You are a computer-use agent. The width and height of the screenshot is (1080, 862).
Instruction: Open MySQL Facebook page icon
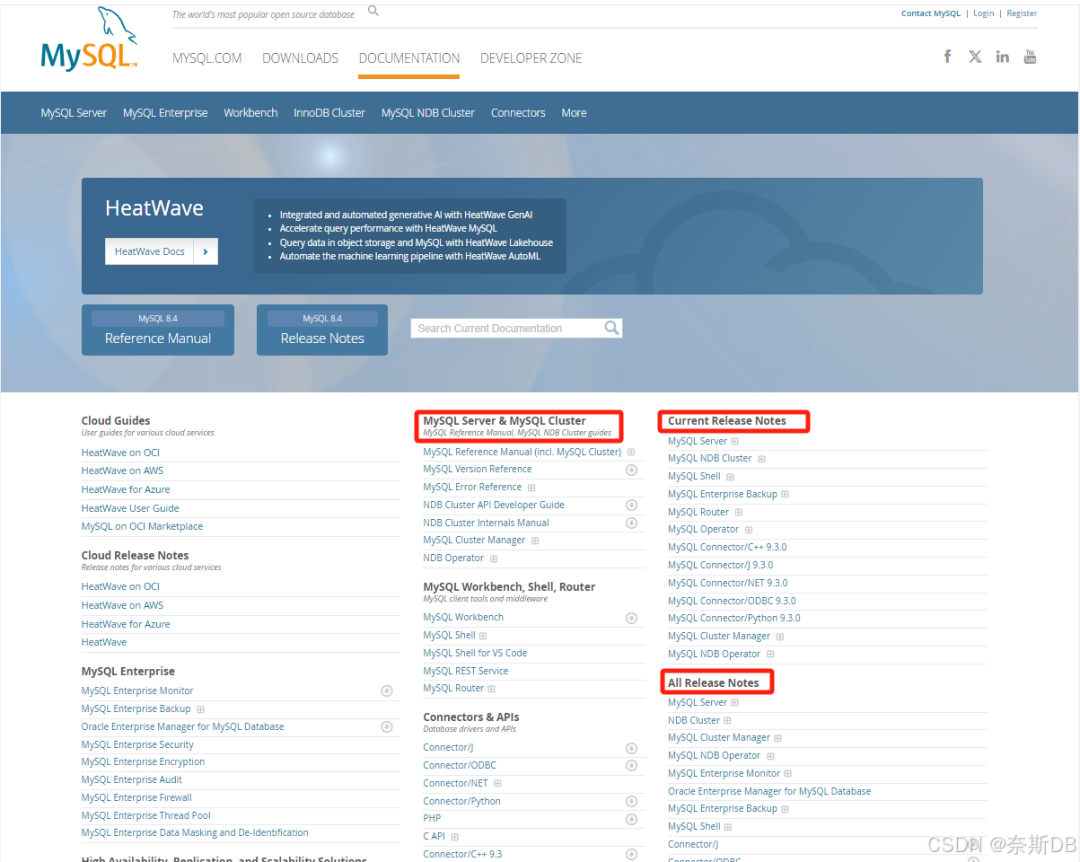[x=948, y=57]
